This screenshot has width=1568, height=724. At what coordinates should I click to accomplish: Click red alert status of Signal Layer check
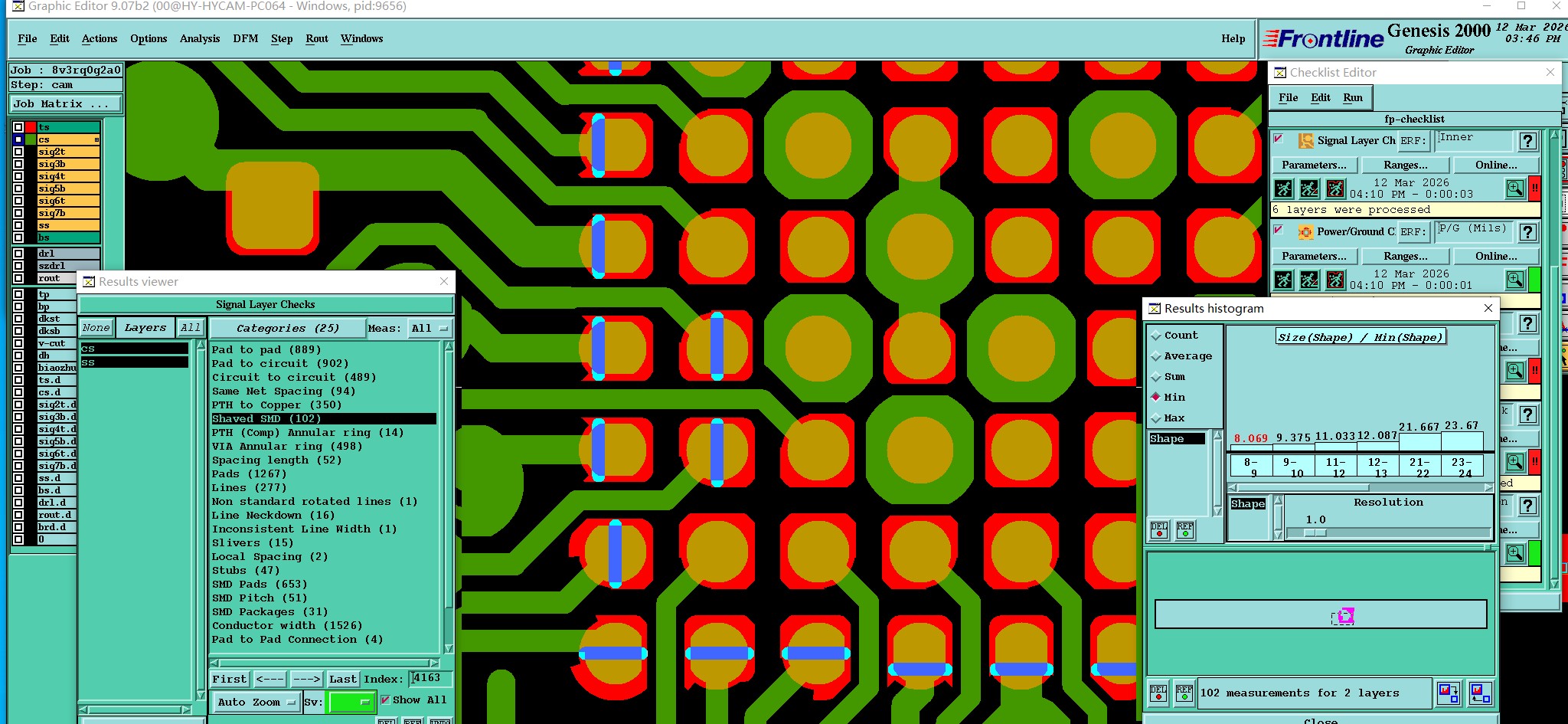coord(1534,188)
